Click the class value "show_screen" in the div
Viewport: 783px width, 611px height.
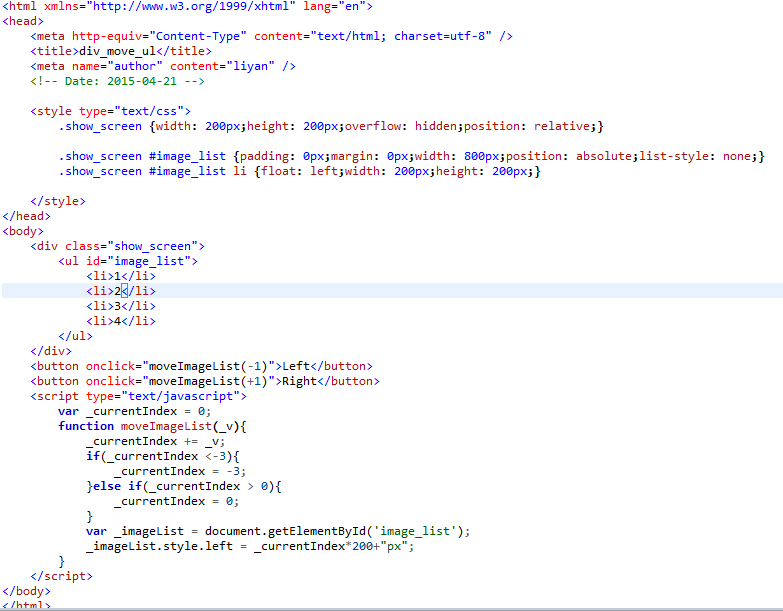(x=153, y=246)
